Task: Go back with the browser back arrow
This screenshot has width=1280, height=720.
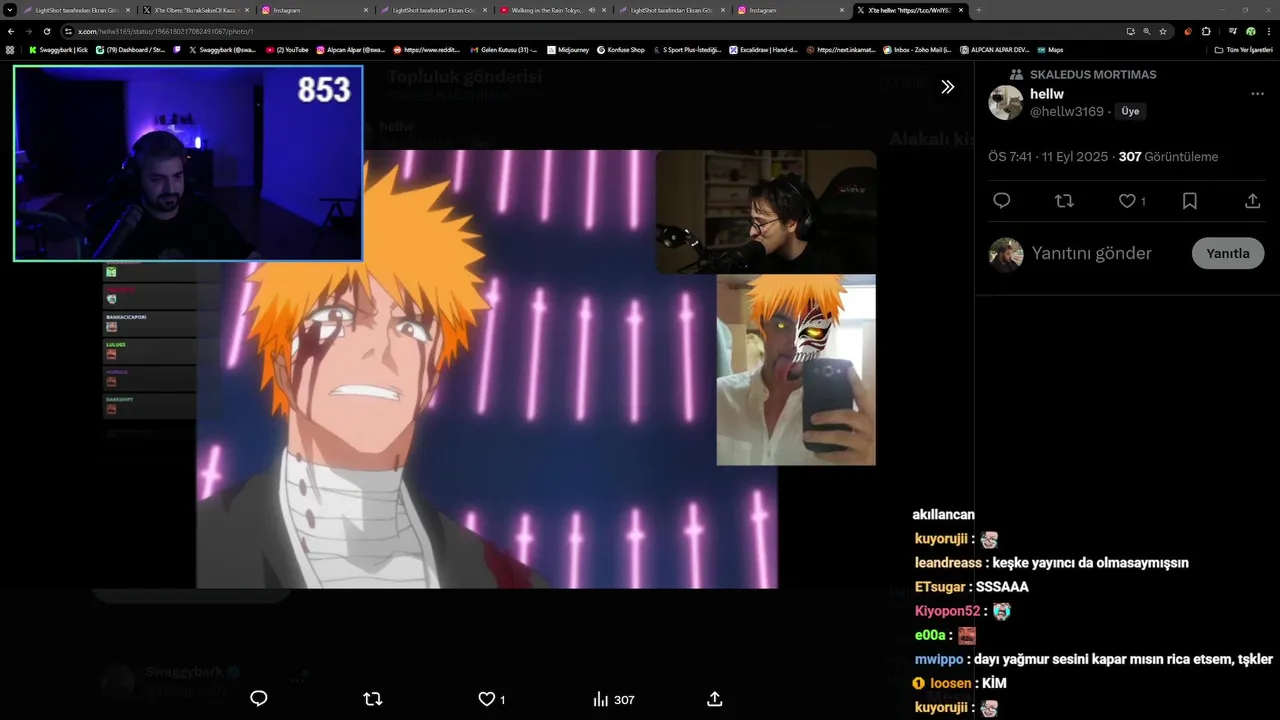Action: click(x=11, y=31)
